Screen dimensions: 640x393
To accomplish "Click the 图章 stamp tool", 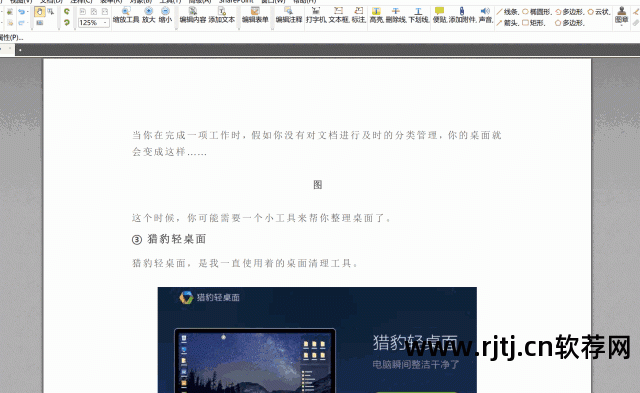I will click(622, 14).
